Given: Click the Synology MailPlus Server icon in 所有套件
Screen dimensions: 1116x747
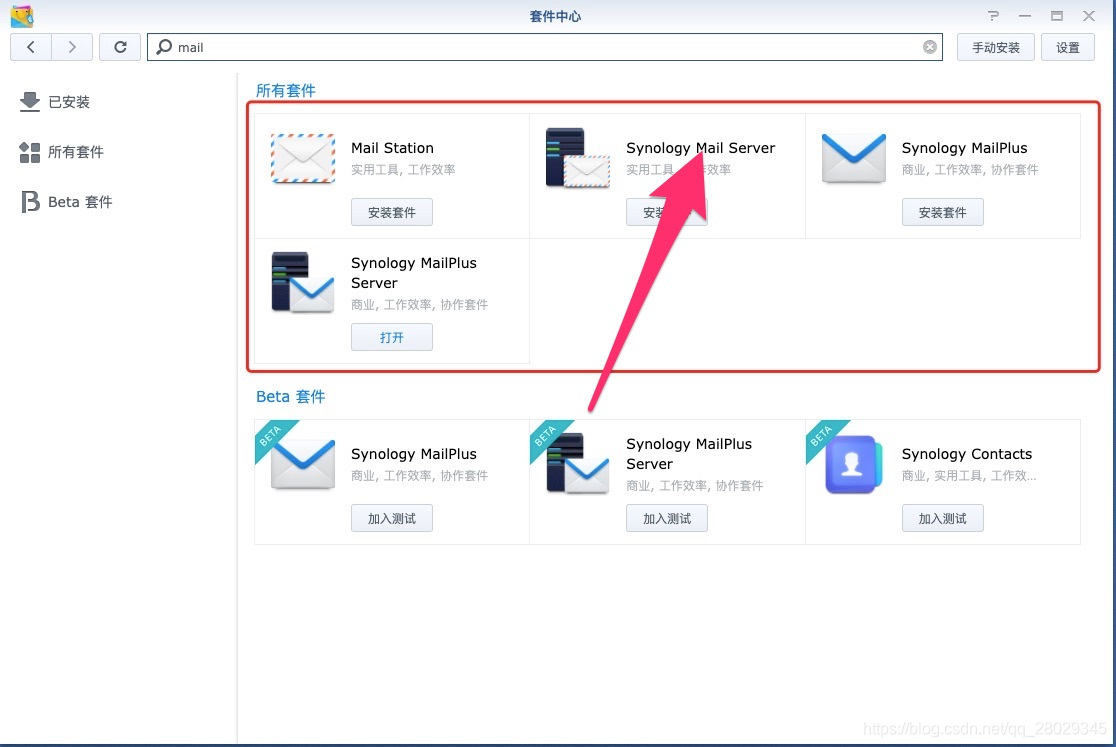Looking at the screenshot, I should click(x=302, y=282).
